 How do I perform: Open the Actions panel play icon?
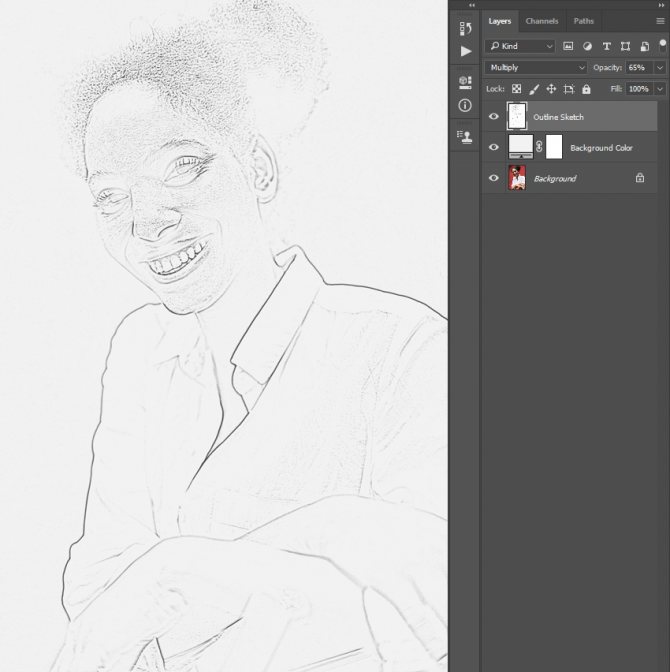click(466, 51)
